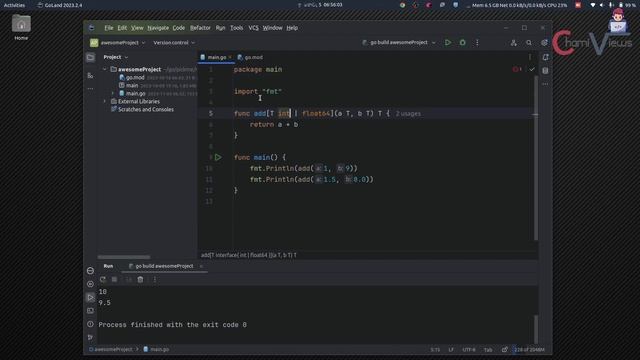The image size is (640, 360).
Task: Open the File menu
Action: click(109, 28)
